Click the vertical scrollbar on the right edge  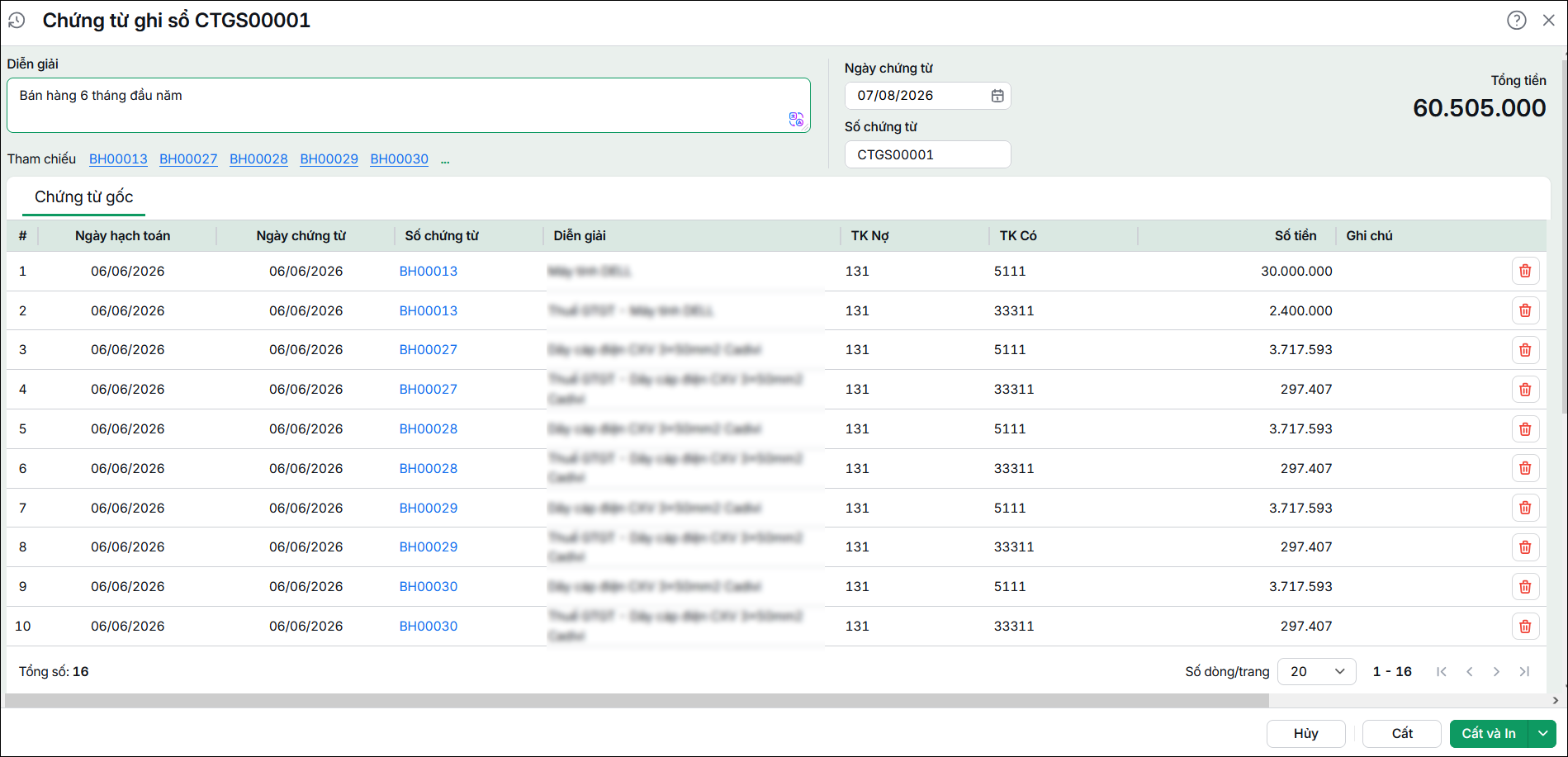tap(1564, 235)
